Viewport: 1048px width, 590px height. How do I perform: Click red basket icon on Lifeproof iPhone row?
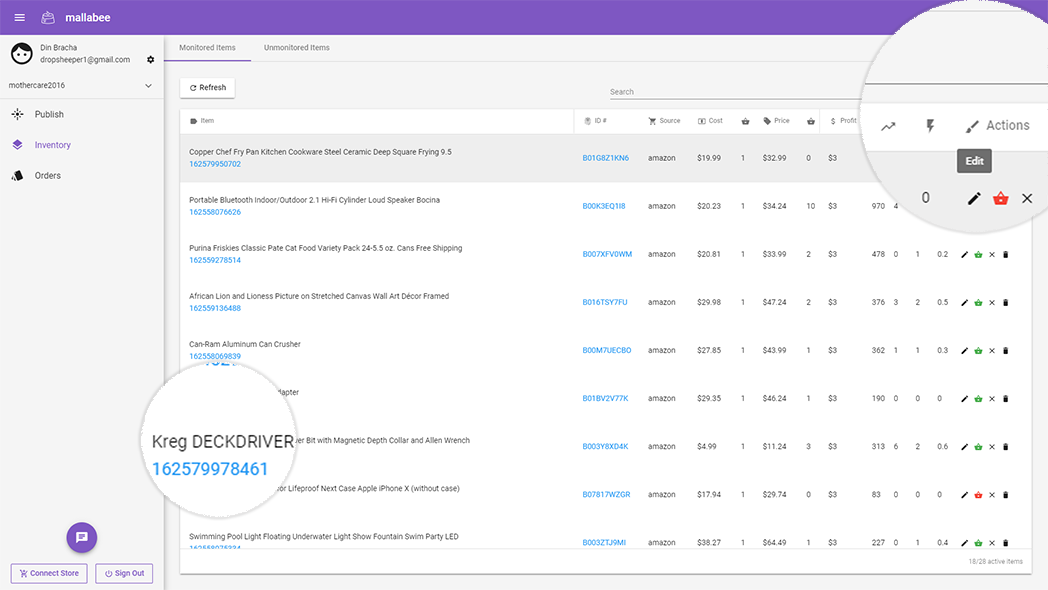[x=978, y=495]
